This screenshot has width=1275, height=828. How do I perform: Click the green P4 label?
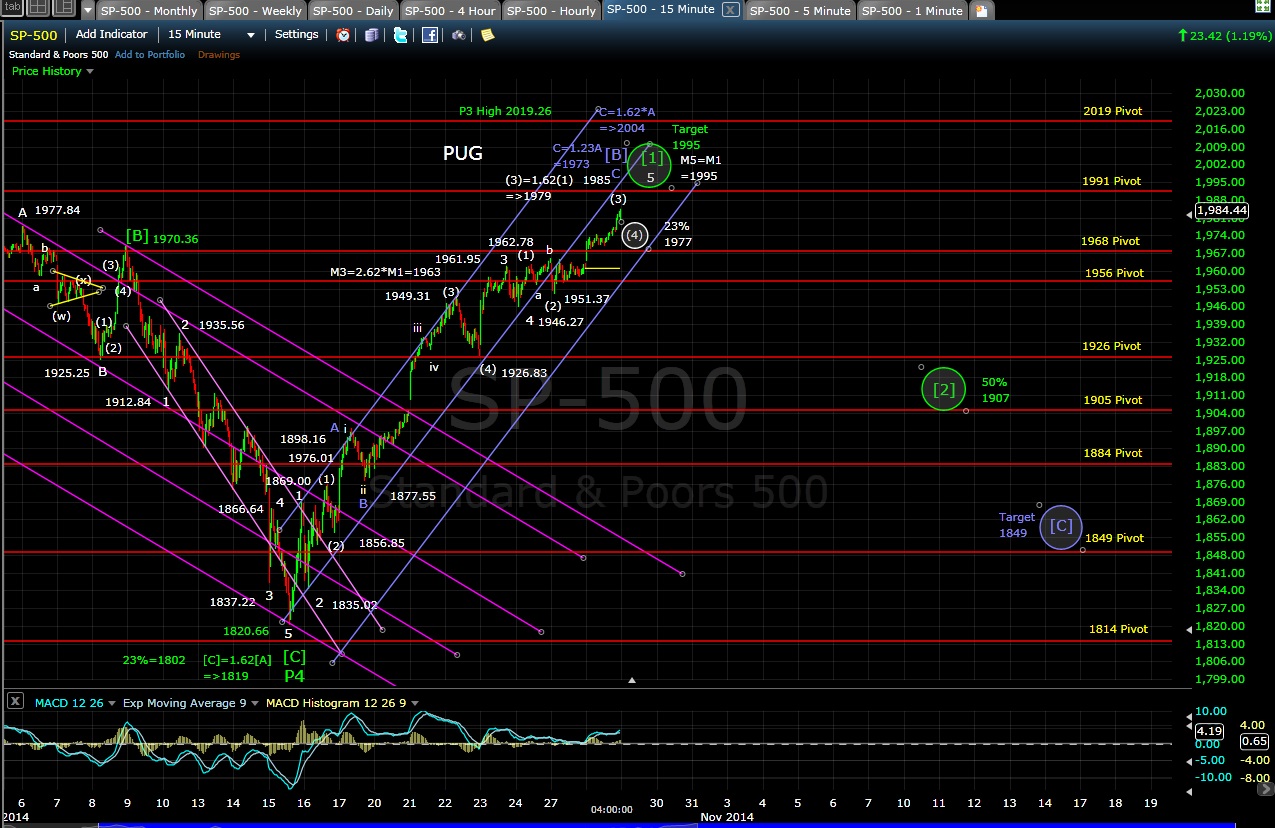point(294,675)
